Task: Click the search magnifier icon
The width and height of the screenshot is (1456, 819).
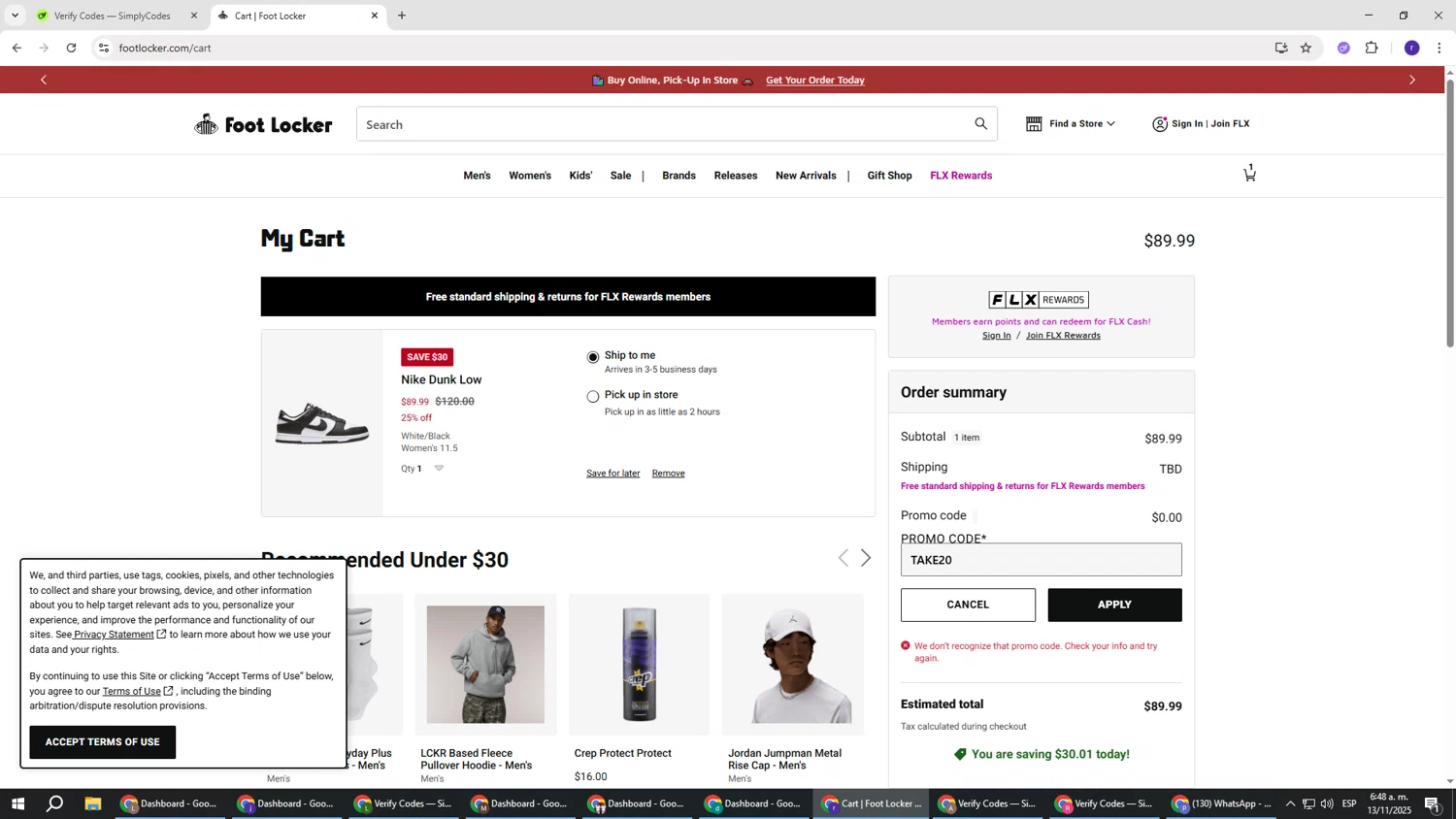Action: click(980, 124)
